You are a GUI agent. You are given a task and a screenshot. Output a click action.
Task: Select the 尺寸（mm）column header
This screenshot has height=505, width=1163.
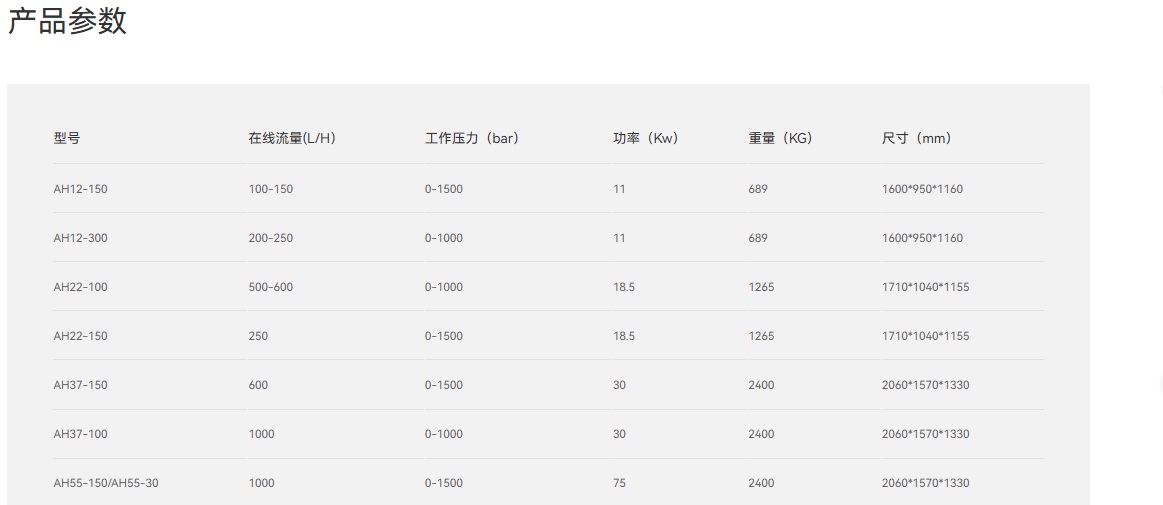(x=916, y=138)
